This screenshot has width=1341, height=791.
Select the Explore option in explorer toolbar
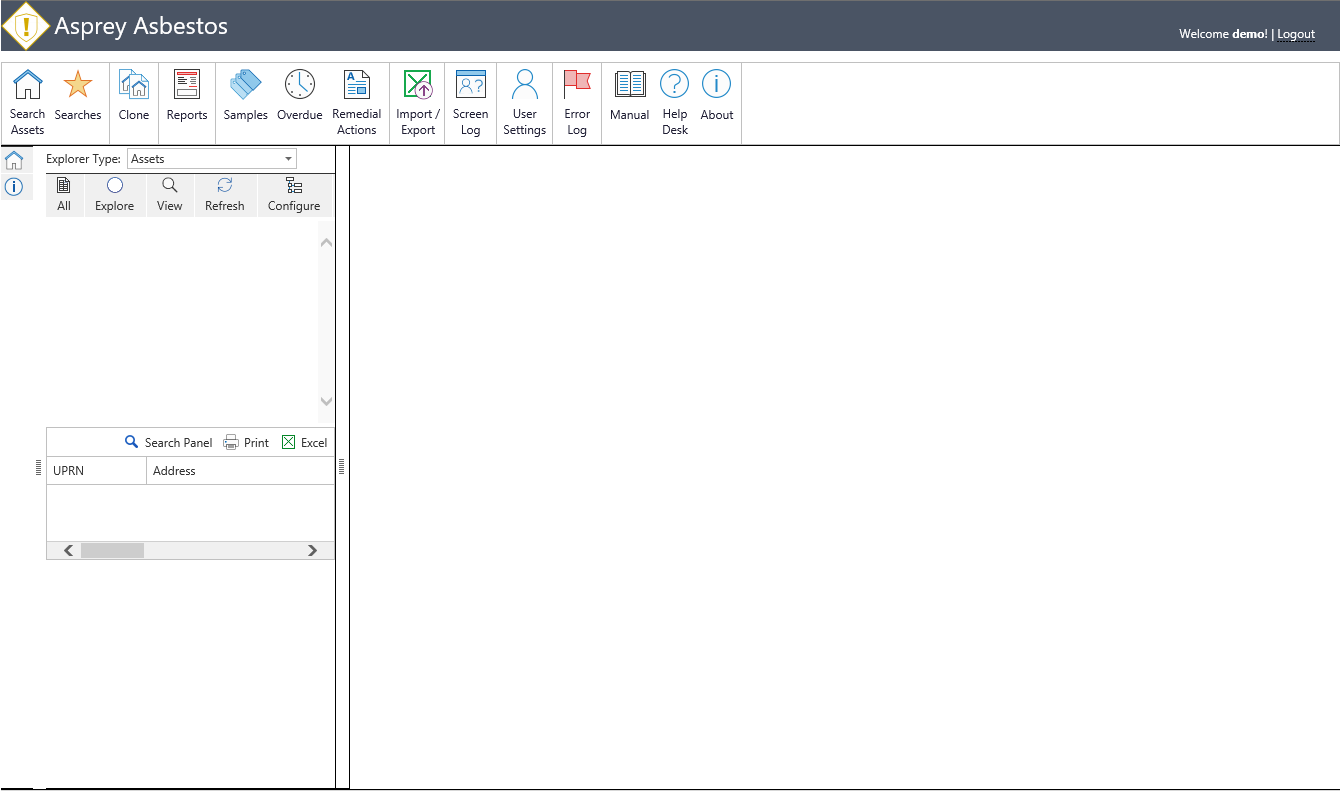(x=115, y=195)
